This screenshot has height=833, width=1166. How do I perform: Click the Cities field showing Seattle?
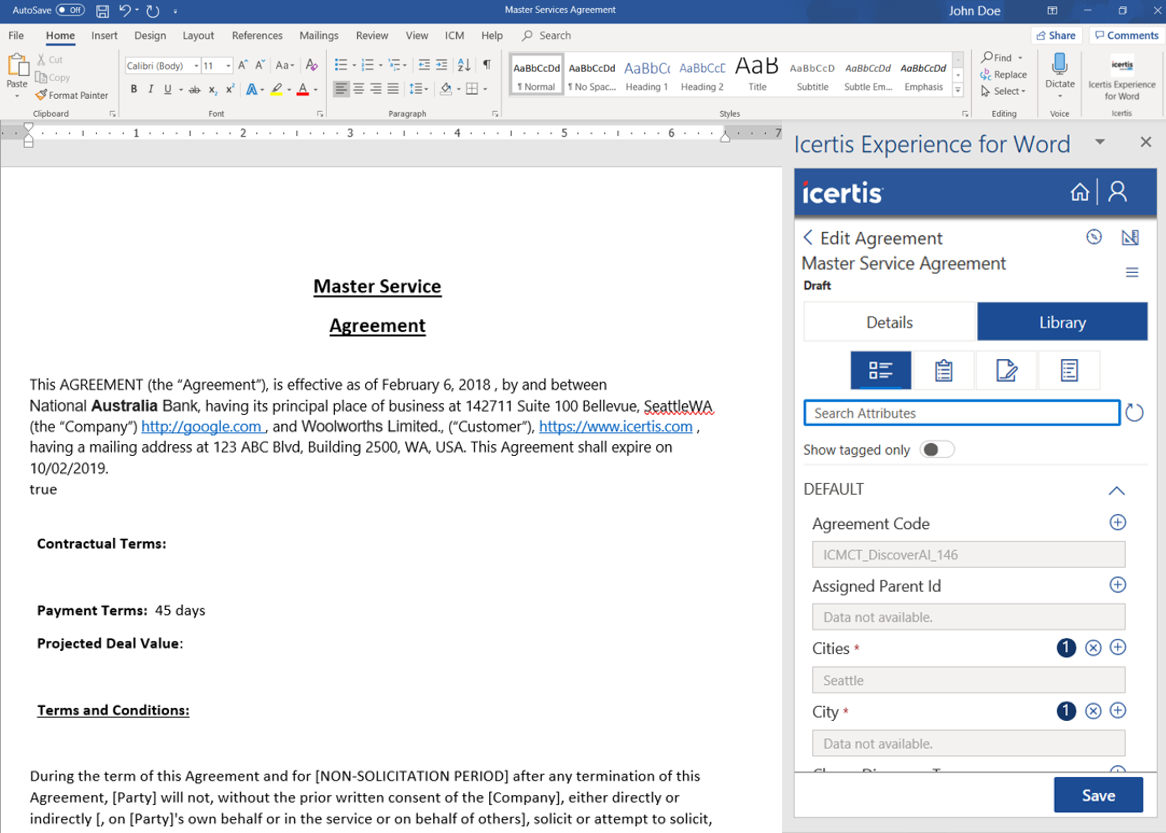tap(968, 680)
